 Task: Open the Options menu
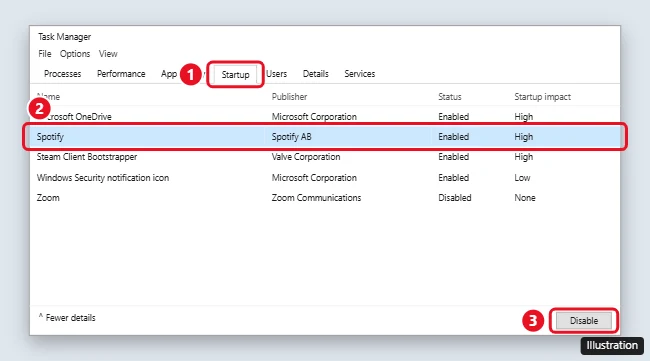click(75, 54)
